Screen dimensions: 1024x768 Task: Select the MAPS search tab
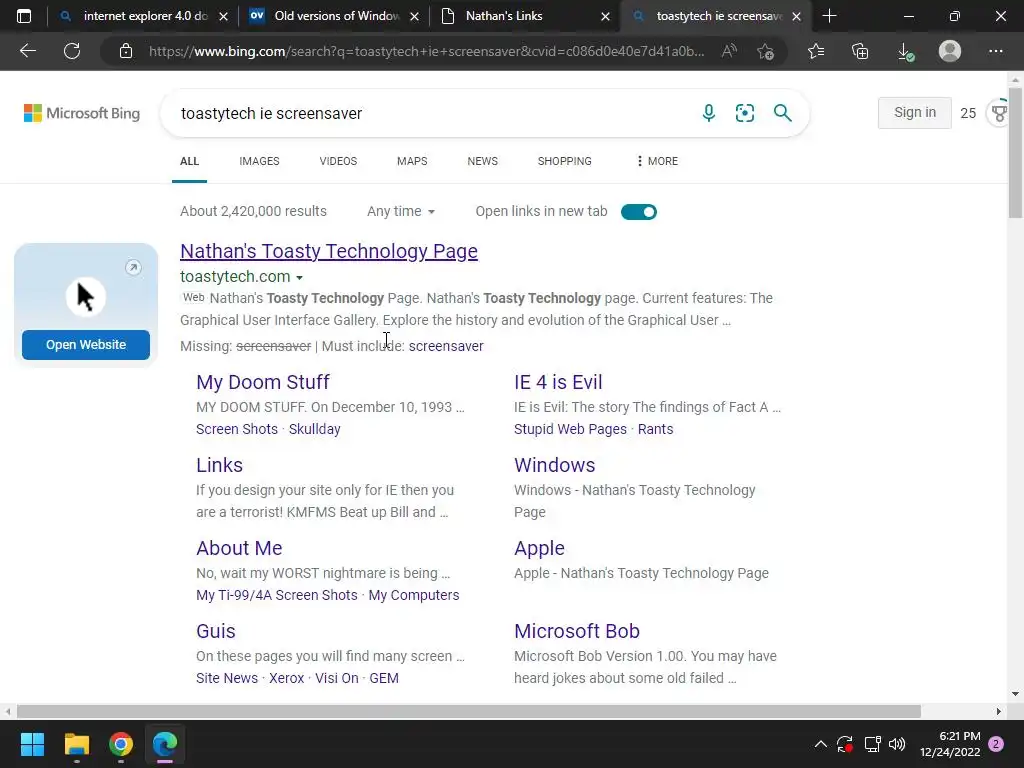click(x=412, y=161)
